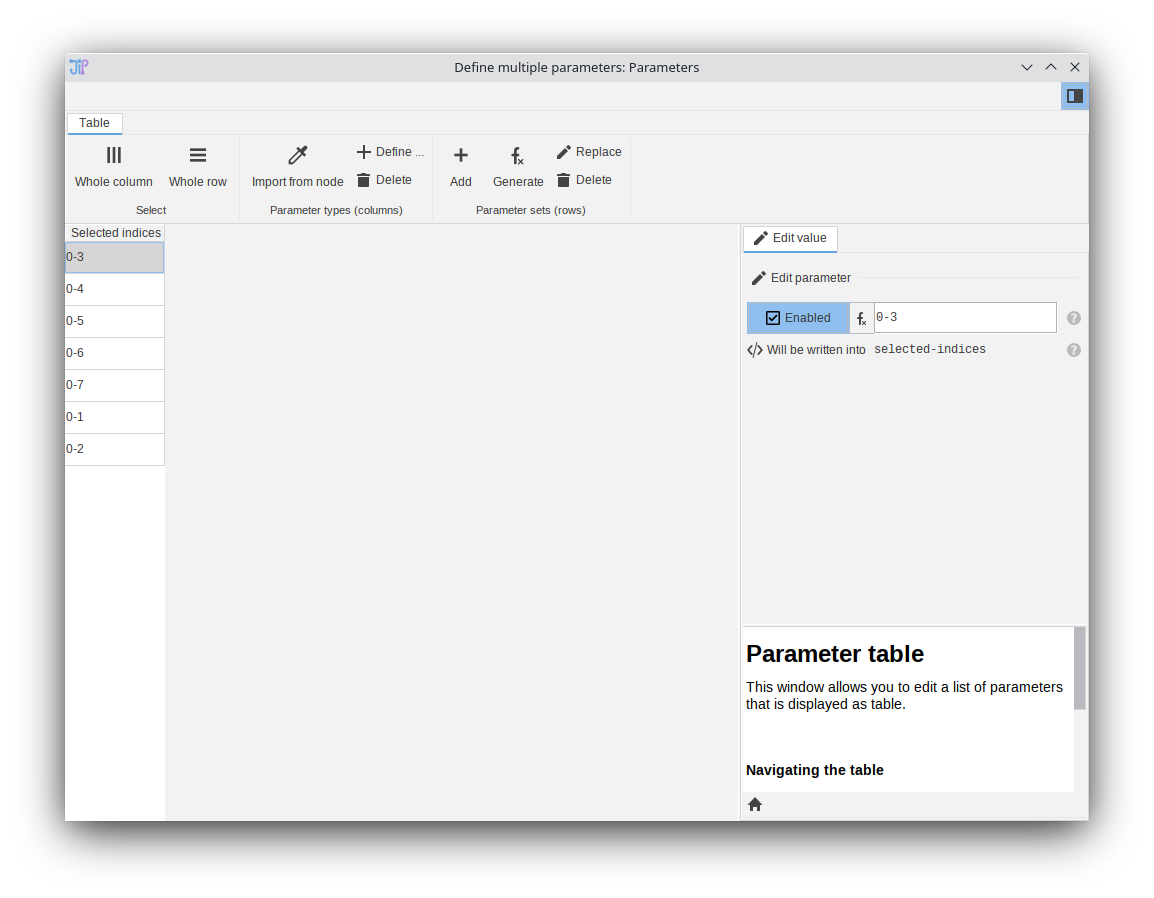Open the Define column menu

(x=389, y=151)
